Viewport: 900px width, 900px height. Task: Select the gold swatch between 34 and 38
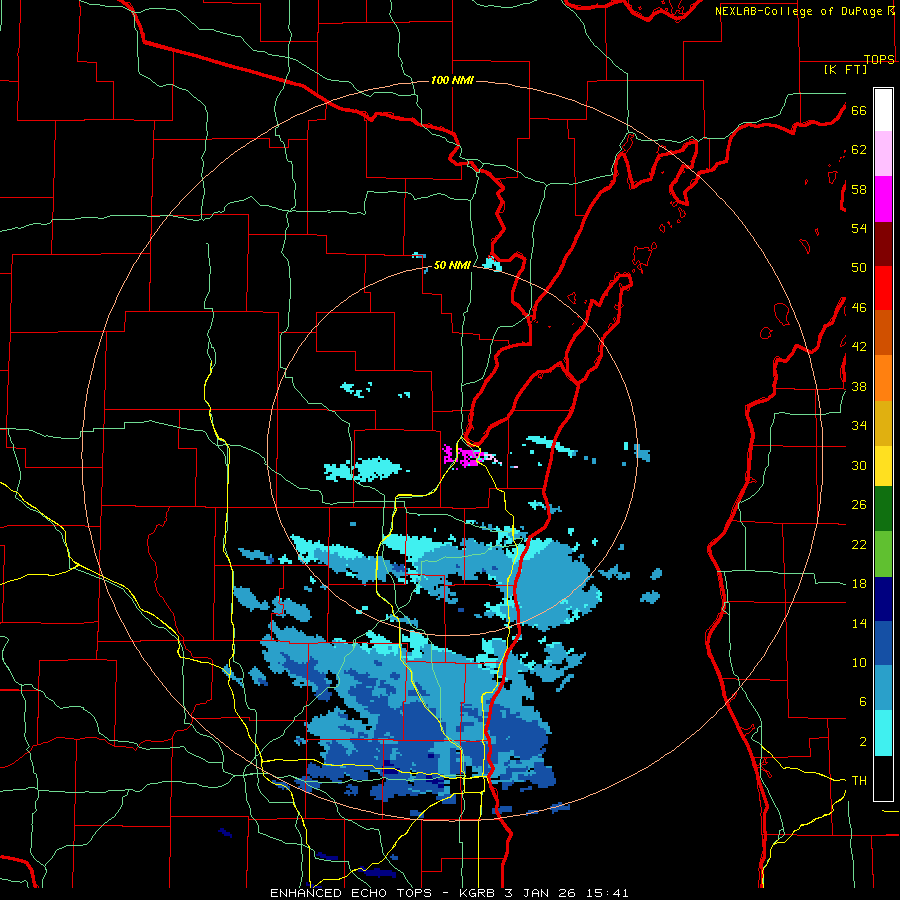tap(883, 423)
